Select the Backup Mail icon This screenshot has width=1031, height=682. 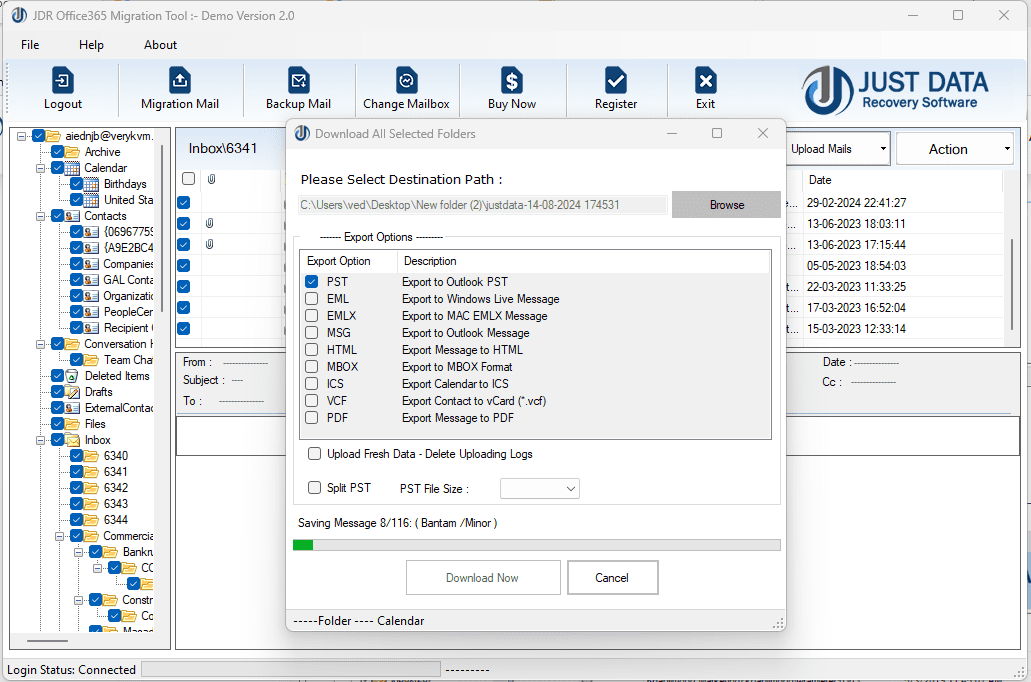[x=298, y=89]
